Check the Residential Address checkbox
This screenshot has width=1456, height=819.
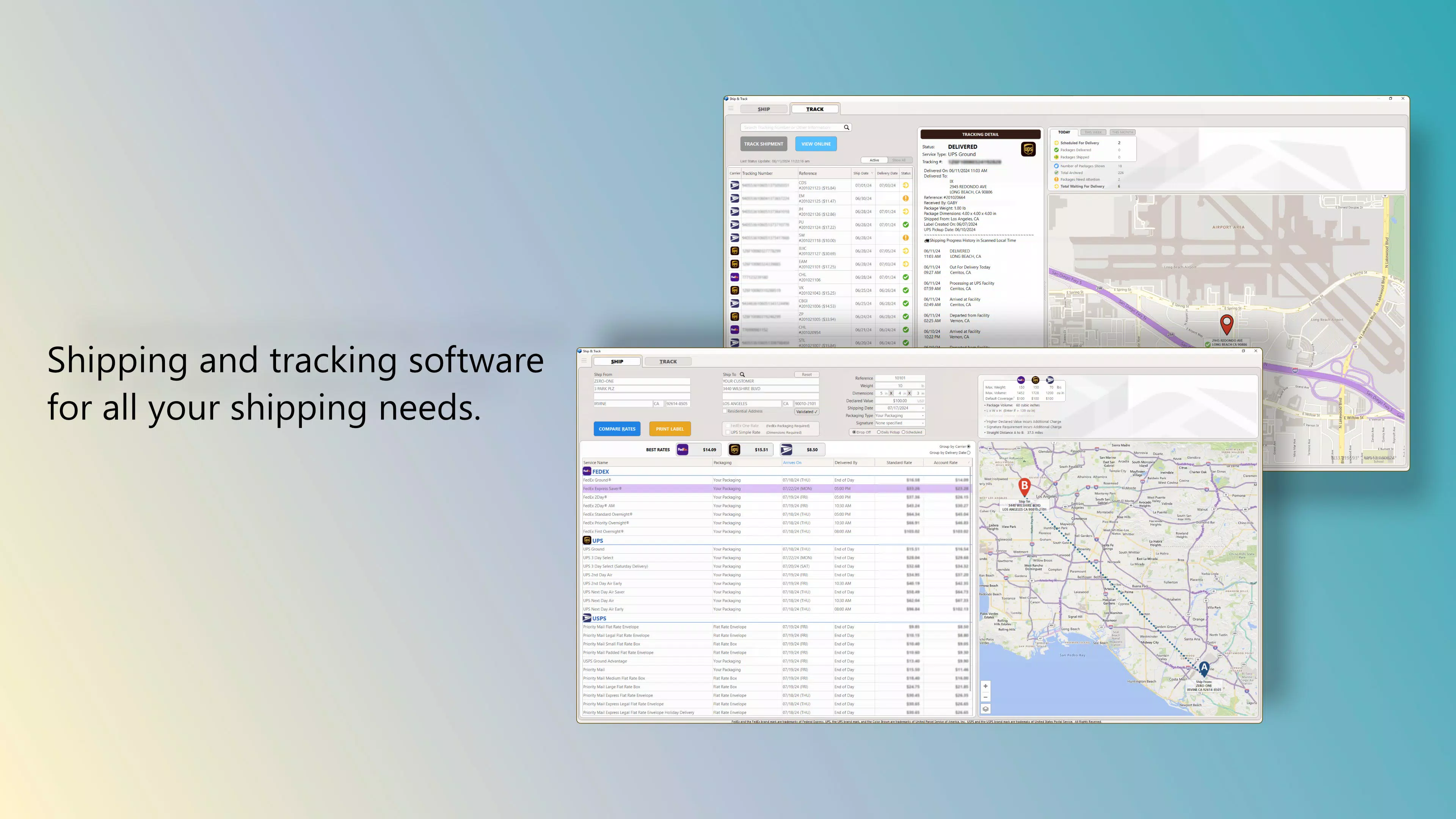pos(725,411)
